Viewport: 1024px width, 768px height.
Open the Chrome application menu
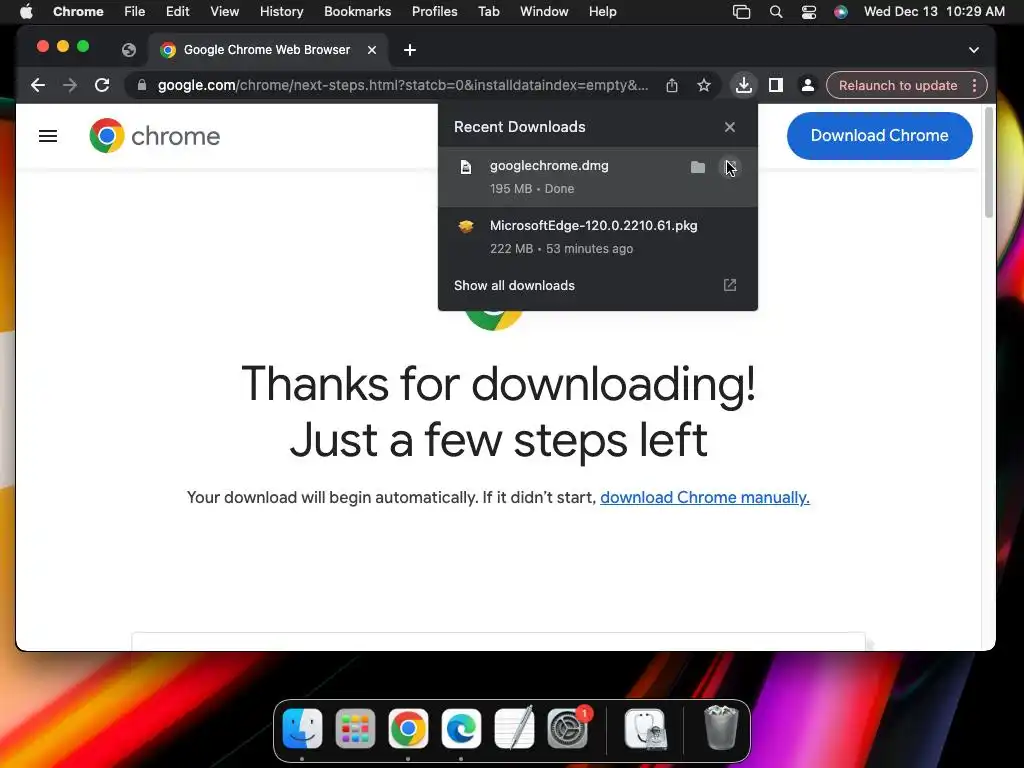coord(78,12)
